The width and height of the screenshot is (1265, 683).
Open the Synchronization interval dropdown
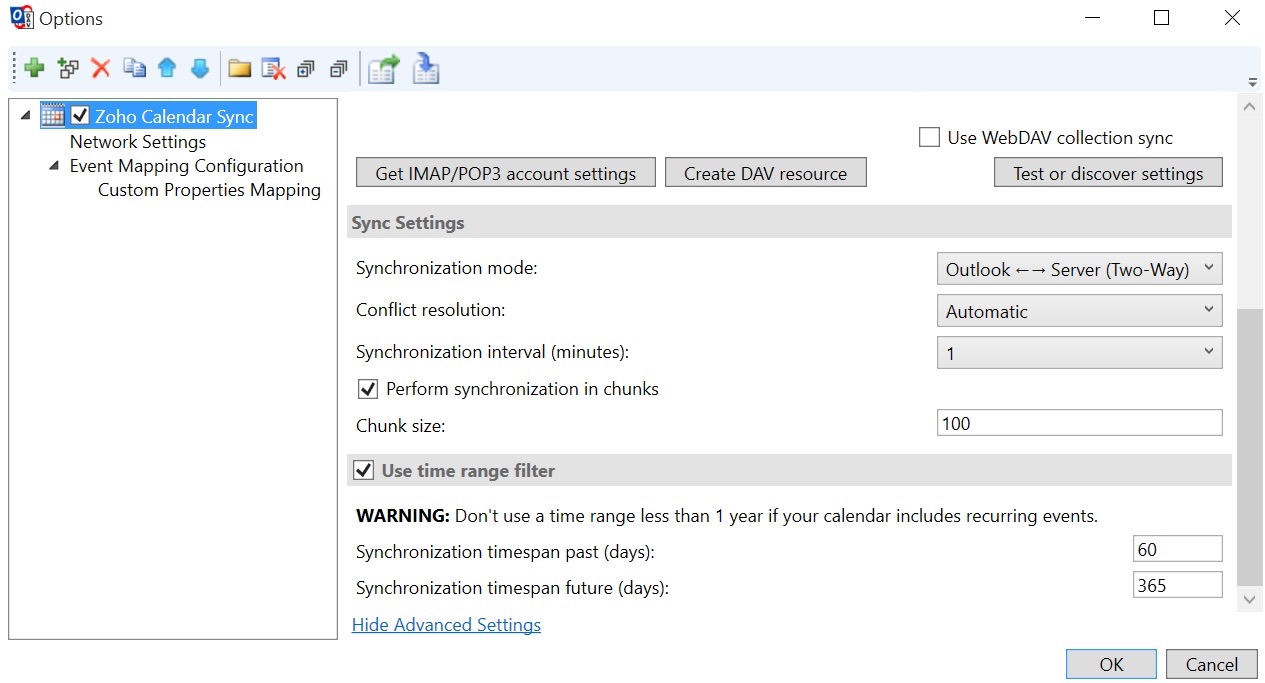tap(1079, 353)
